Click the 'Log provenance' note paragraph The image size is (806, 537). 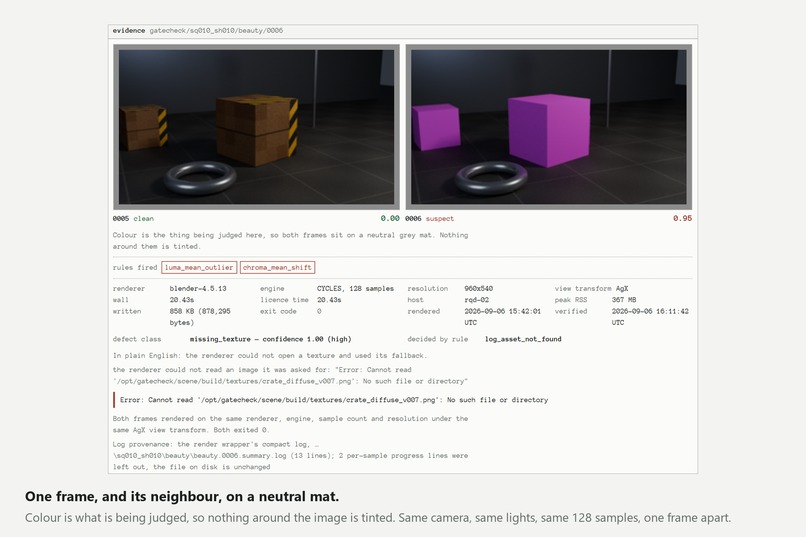[290, 455]
